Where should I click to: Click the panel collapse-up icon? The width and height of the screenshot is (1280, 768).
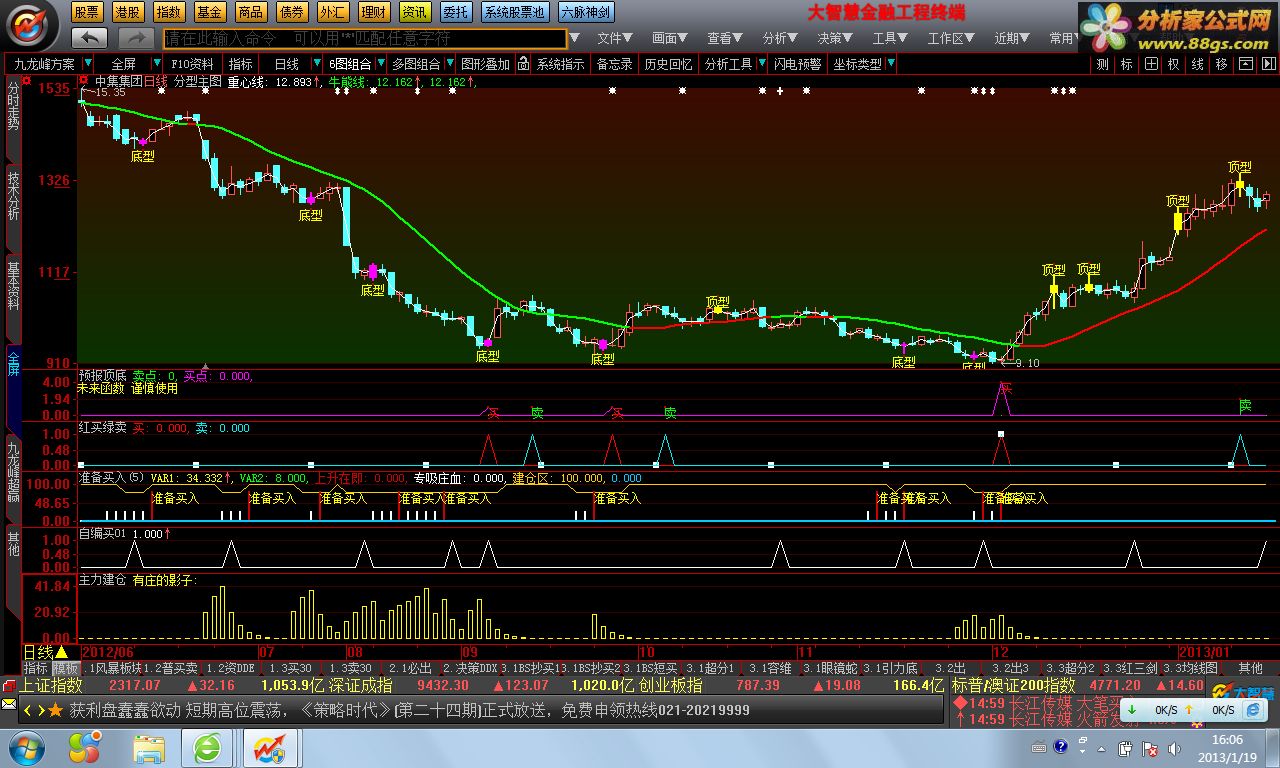1245,64
